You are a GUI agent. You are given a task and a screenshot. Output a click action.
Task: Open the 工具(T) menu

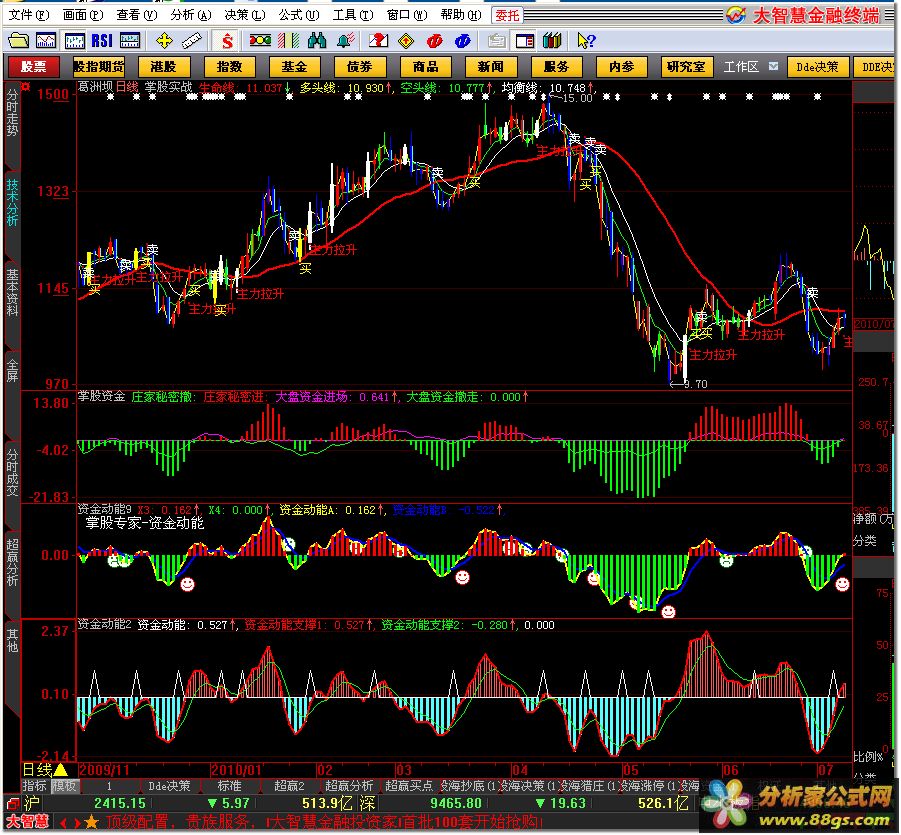pyautogui.click(x=353, y=15)
